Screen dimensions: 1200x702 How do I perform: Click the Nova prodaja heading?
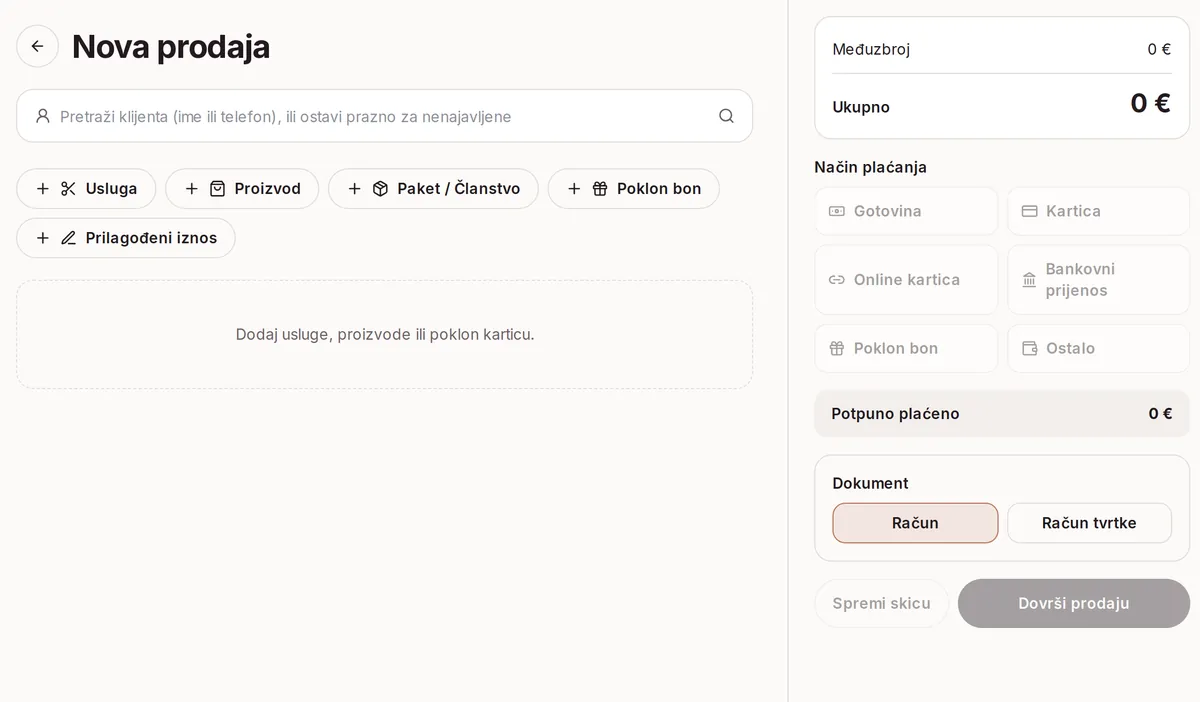point(171,47)
